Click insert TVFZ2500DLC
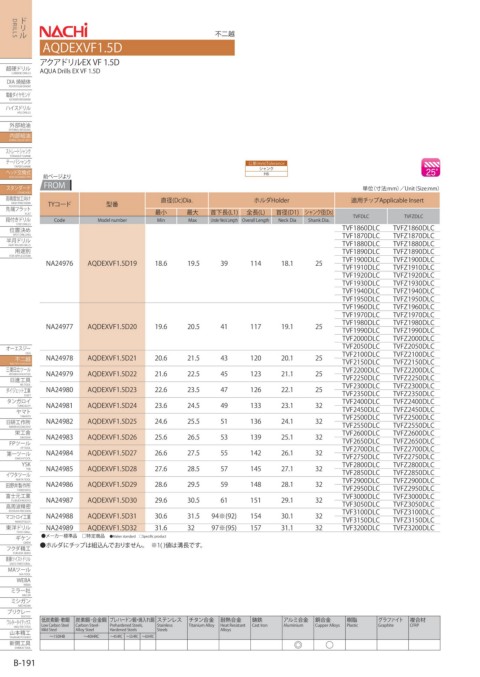 (414, 418)
